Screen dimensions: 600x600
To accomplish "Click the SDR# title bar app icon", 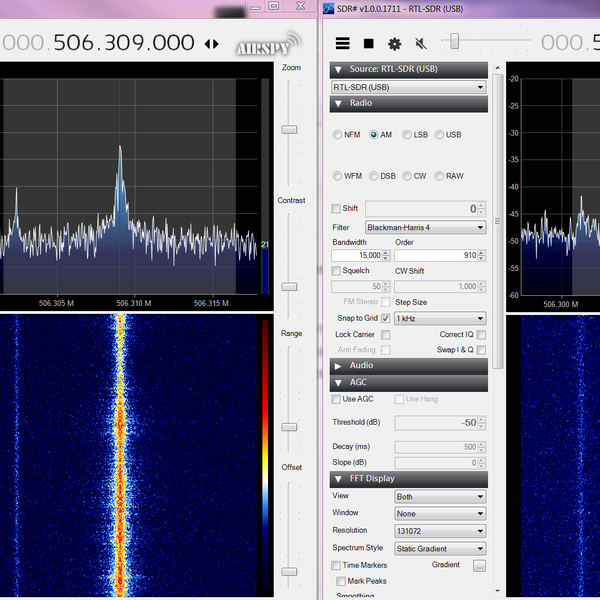I will tap(328, 8).
